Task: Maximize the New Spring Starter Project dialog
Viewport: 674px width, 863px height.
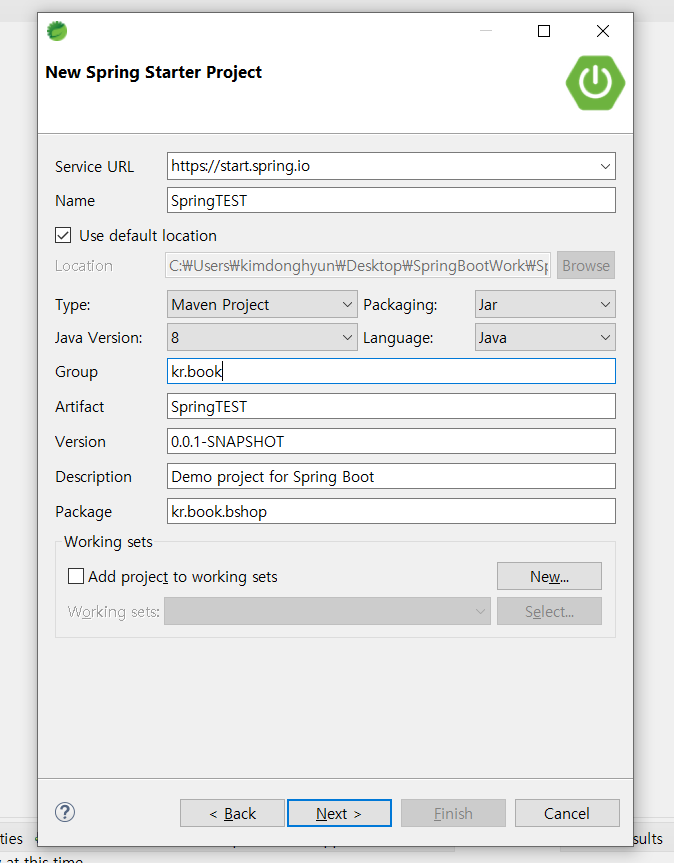Action: pos(544,31)
